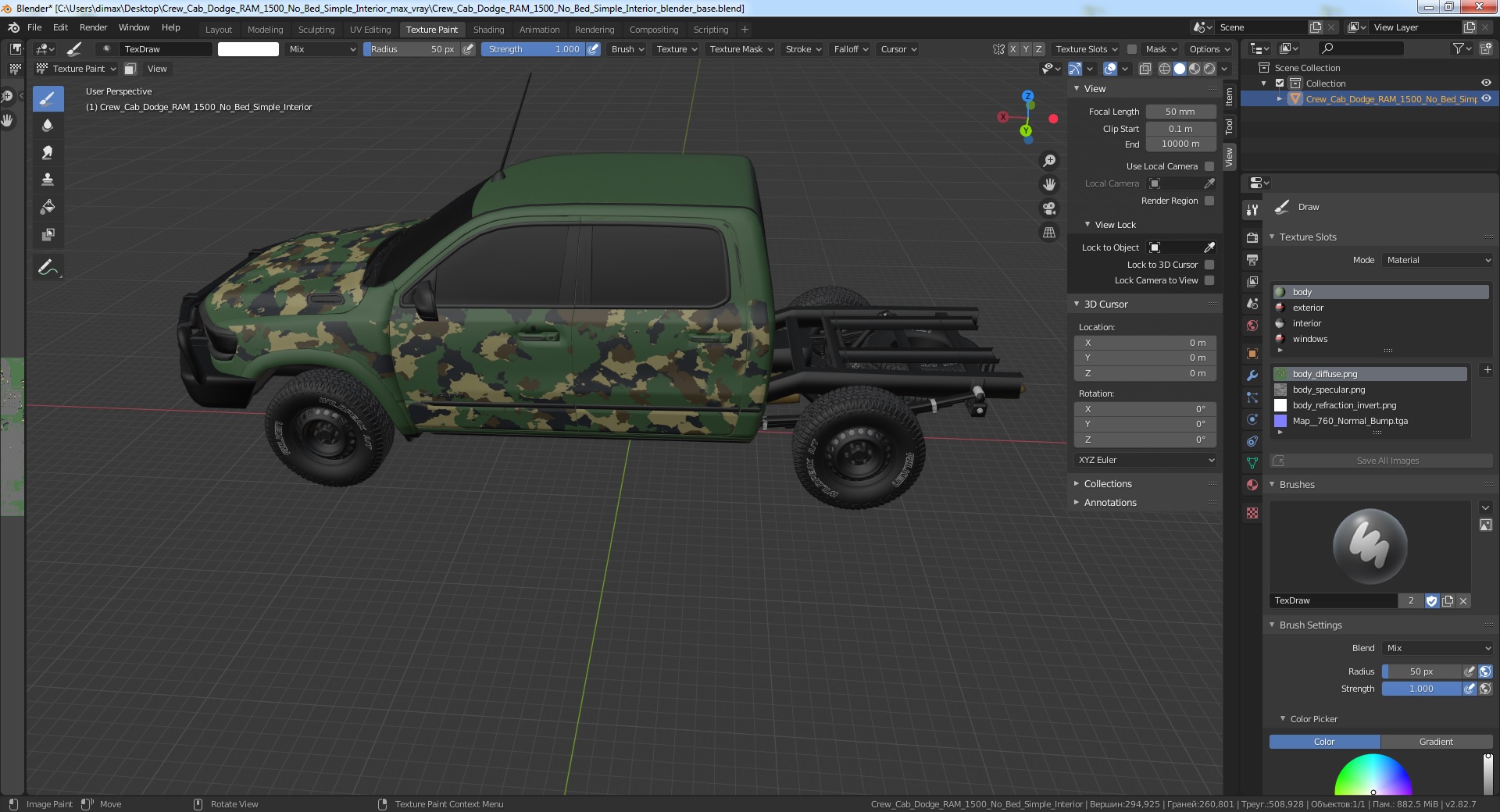Select wireframe viewport shading mode
This screenshot has width=1500, height=812.
pyautogui.click(x=1165, y=69)
